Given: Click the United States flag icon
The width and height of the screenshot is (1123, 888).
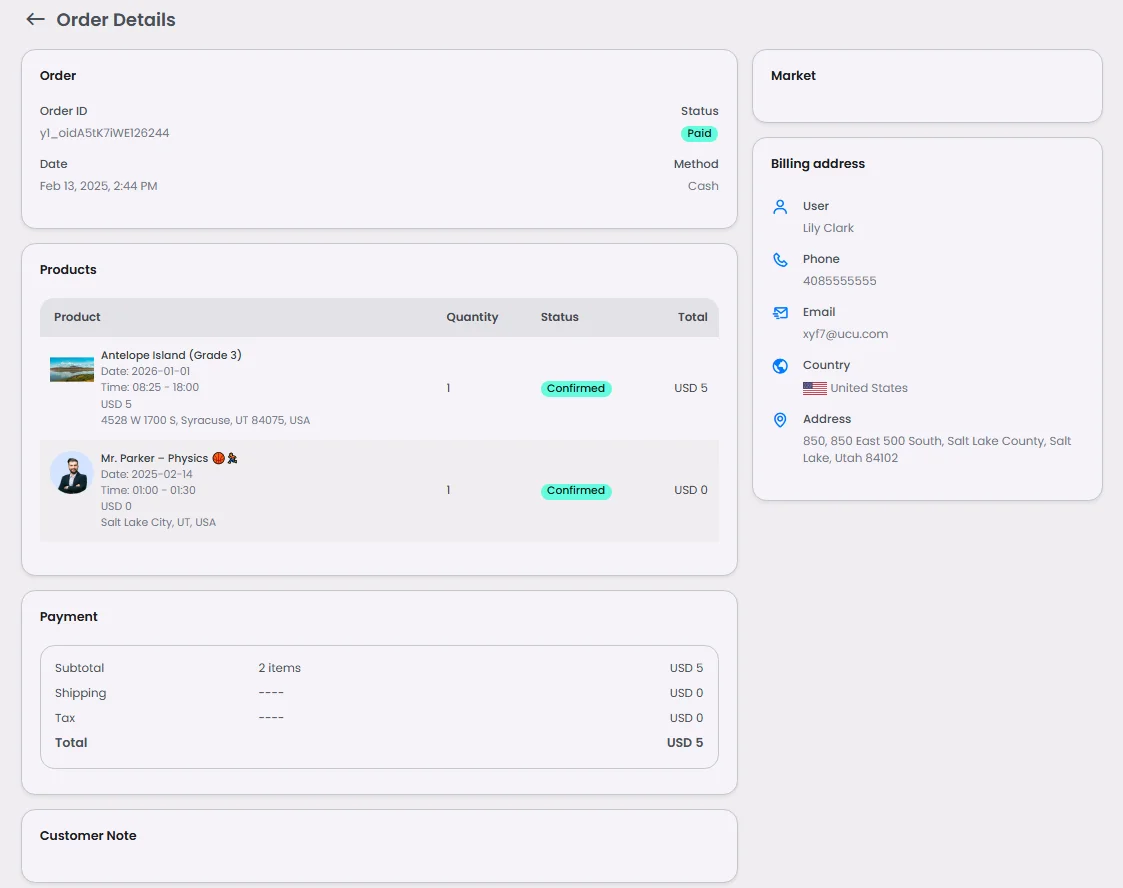Looking at the screenshot, I should pyautogui.click(x=814, y=388).
